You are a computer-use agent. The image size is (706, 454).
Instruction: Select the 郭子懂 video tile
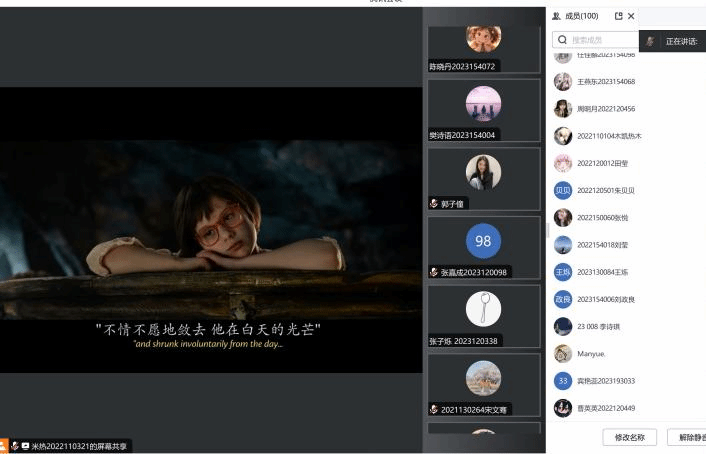coord(483,179)
